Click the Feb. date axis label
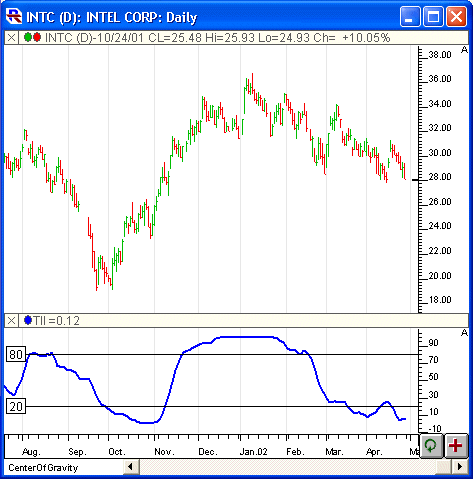This screenshot has height=479, width=473. click(295, 452)
